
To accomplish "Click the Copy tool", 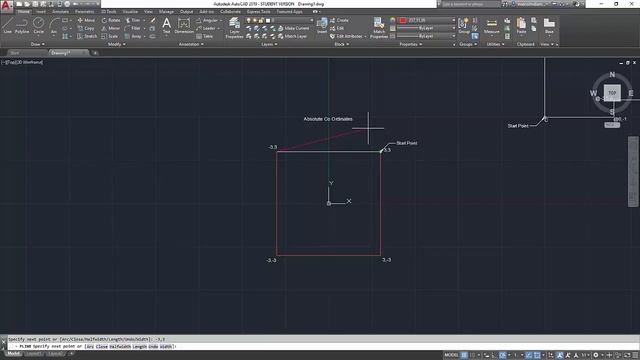I will [x=86, y=28].
